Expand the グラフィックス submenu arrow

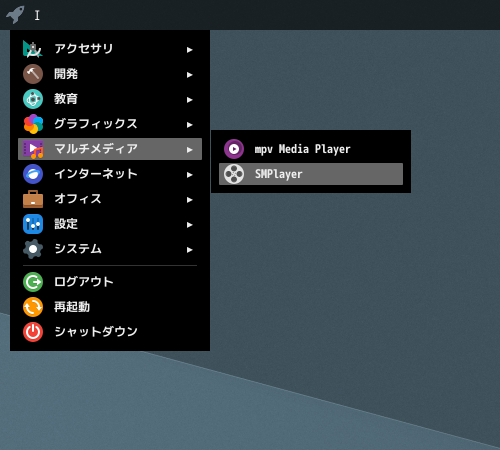point(190,125)
